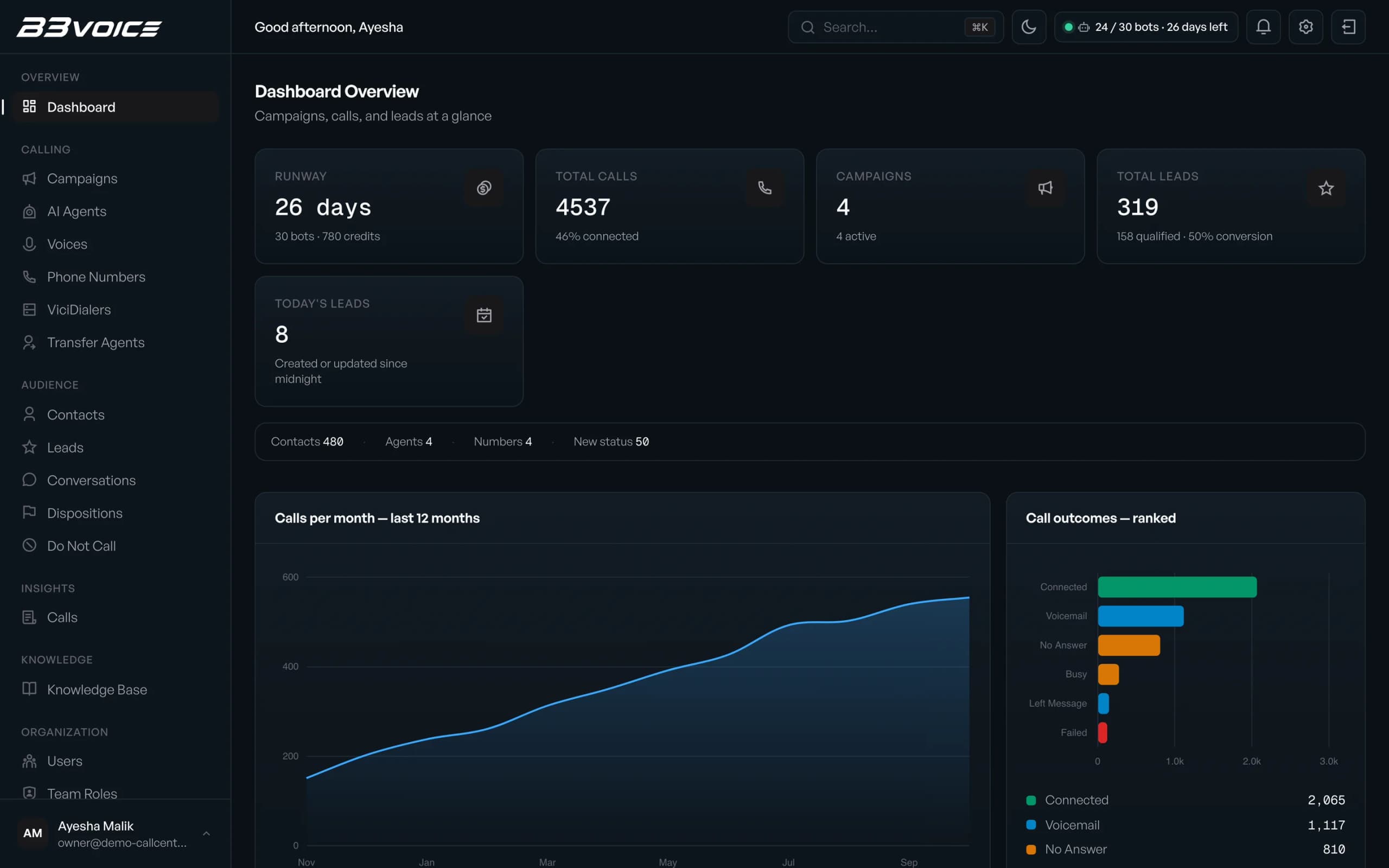Click the Campaigns card megaphone icon
Image resolution: width=1389 pixels, height=868 pixels.
[1045, 188]
